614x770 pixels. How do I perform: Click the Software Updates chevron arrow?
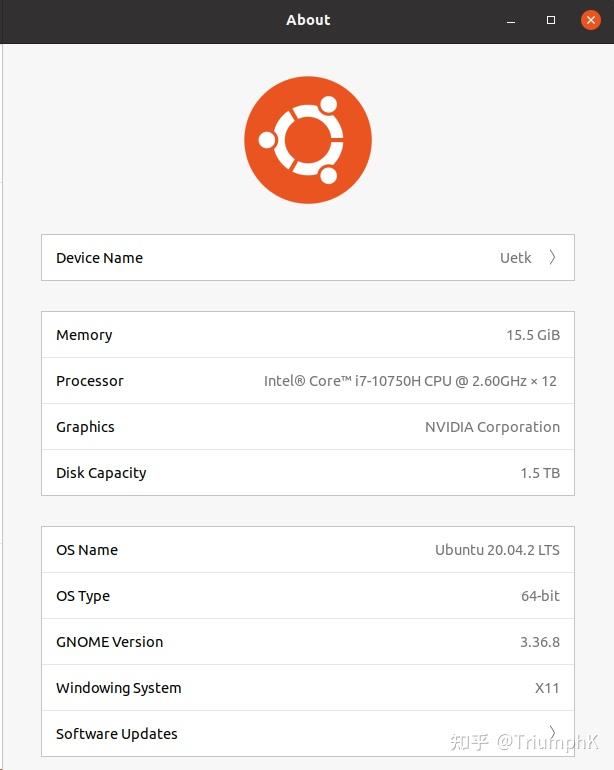[552, 733]
